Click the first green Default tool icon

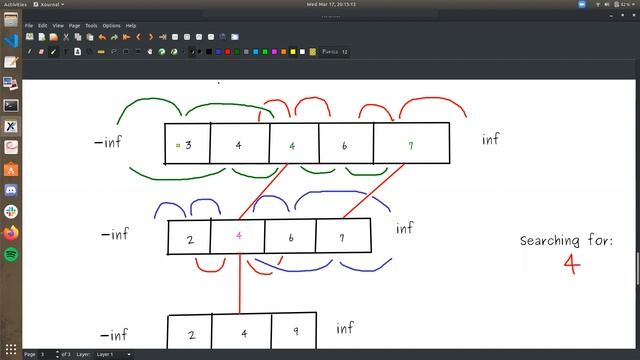click(x=162, y=52)
